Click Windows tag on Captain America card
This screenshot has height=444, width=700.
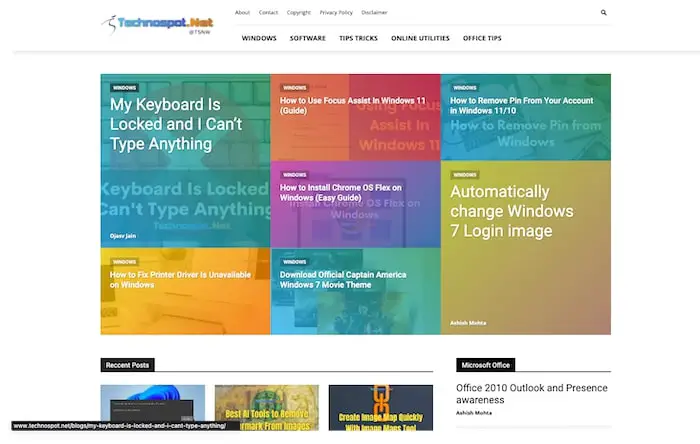click(295, 262)
